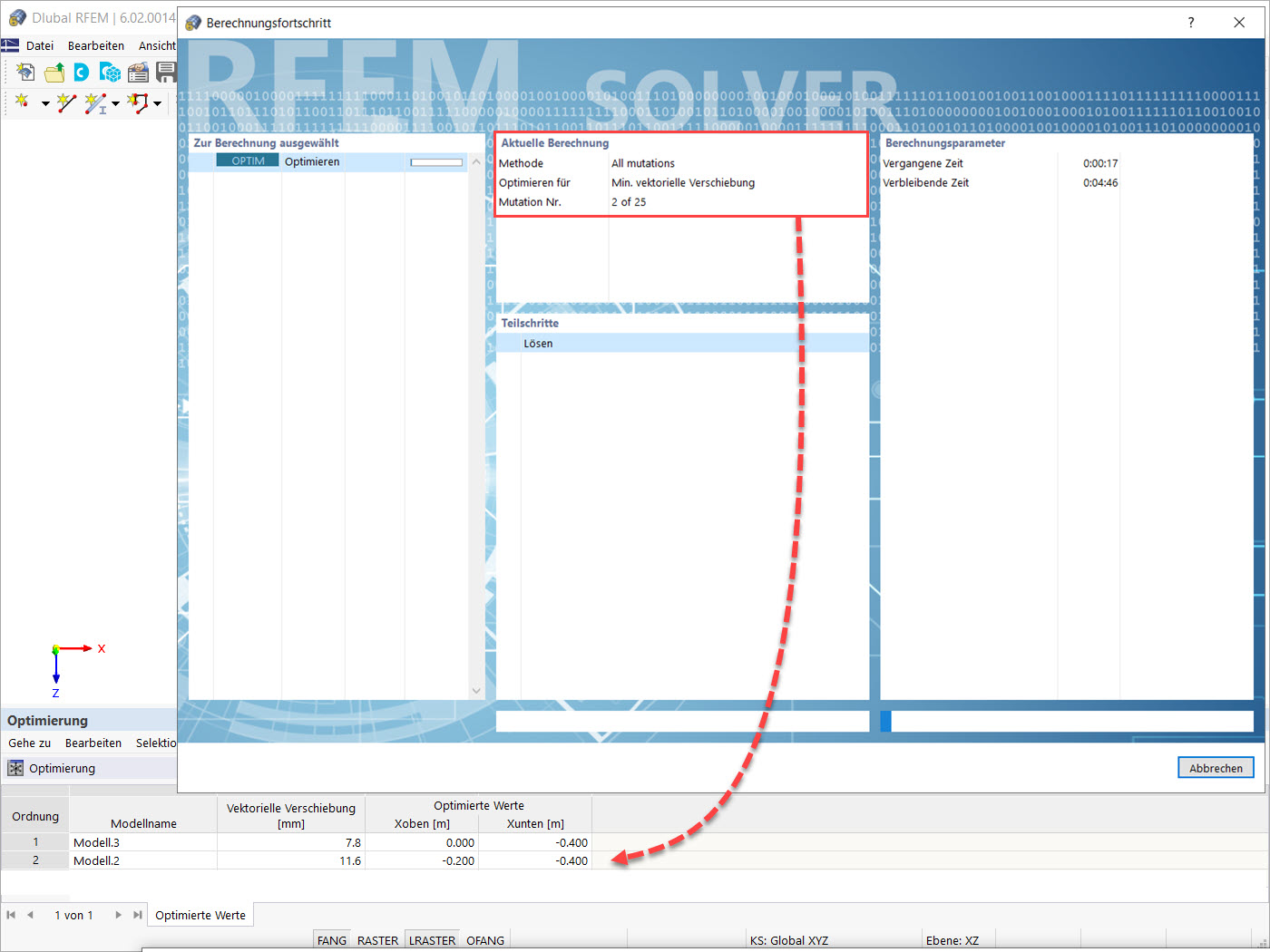Click scroll down arrow in calculation list
Screen dimensions: 1270x952
[x=476, y=691]
